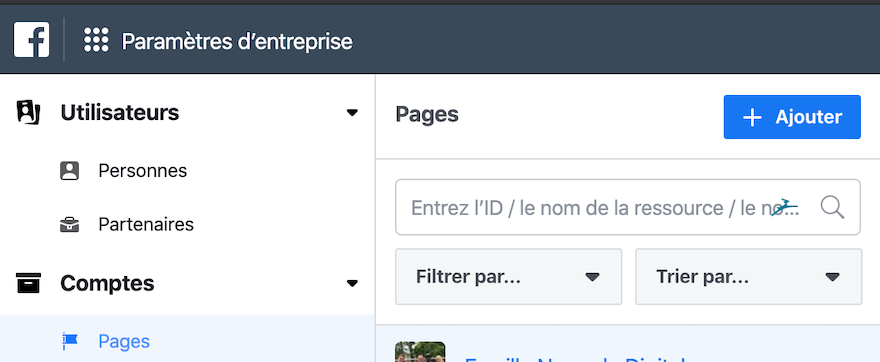This screenshot has height=362, width=880.
Task: Open Partenaires in the sidebar
Action: (x=146, y=224)
